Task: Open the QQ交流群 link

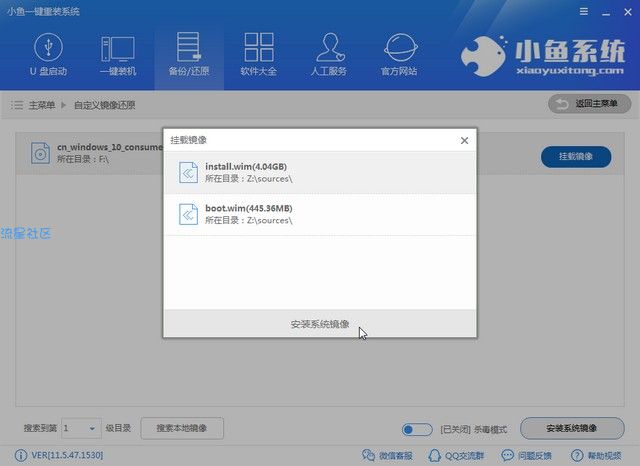Action: click(456, 455)
